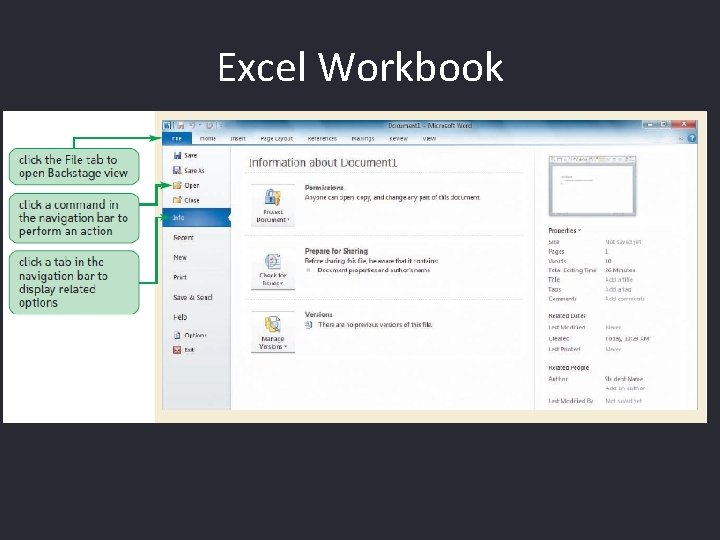Select Print in the navigation bar

click(180, 277)
